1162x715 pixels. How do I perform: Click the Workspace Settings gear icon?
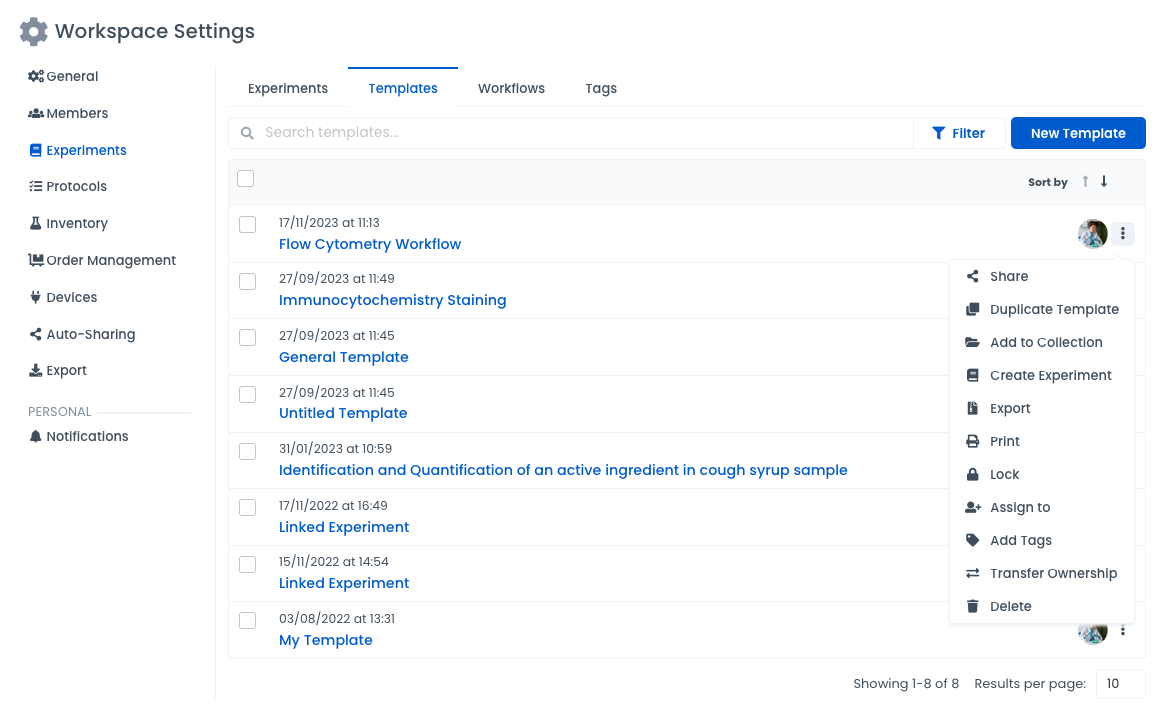coord(34,32)
